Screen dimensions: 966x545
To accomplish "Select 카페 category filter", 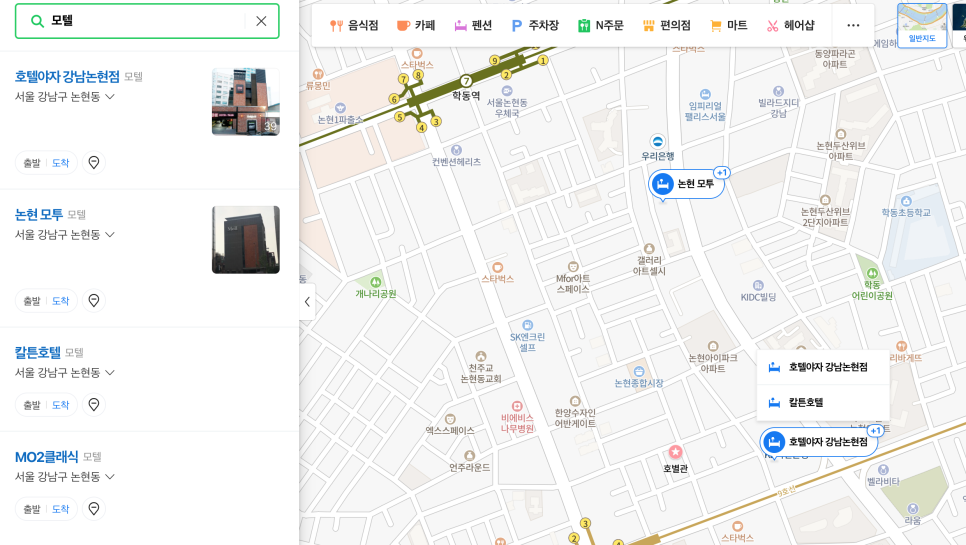I will pyautogui.click(x=416, y=25).
